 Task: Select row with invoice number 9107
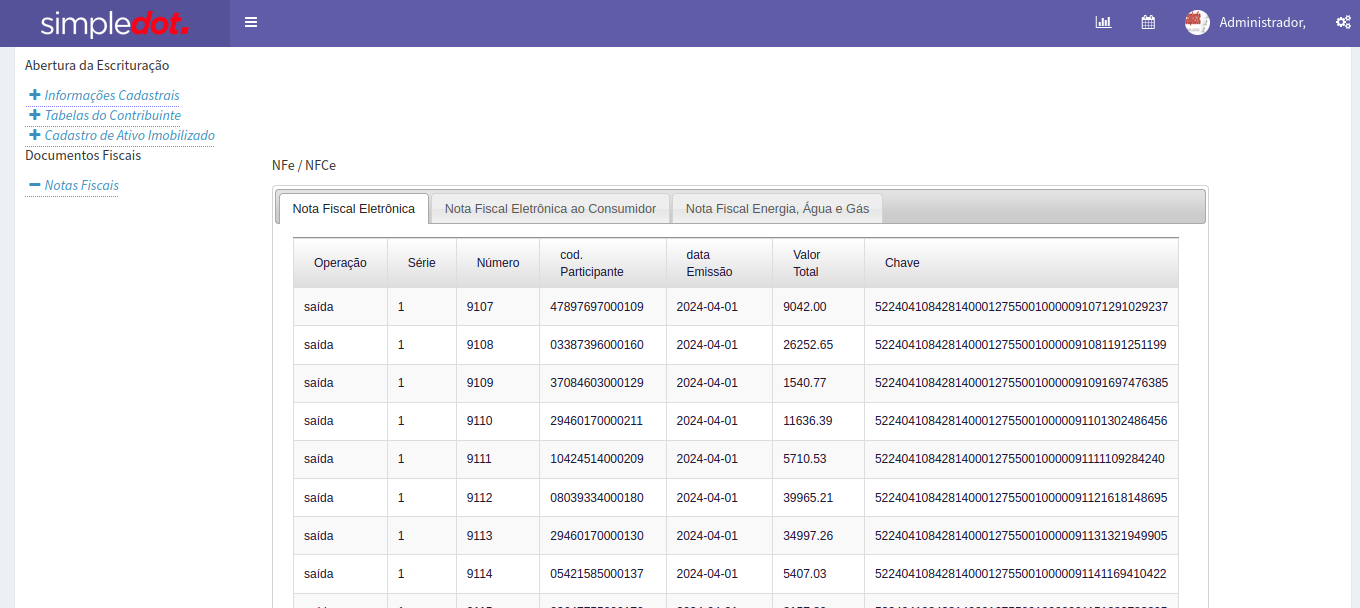(x=480, y=307)
